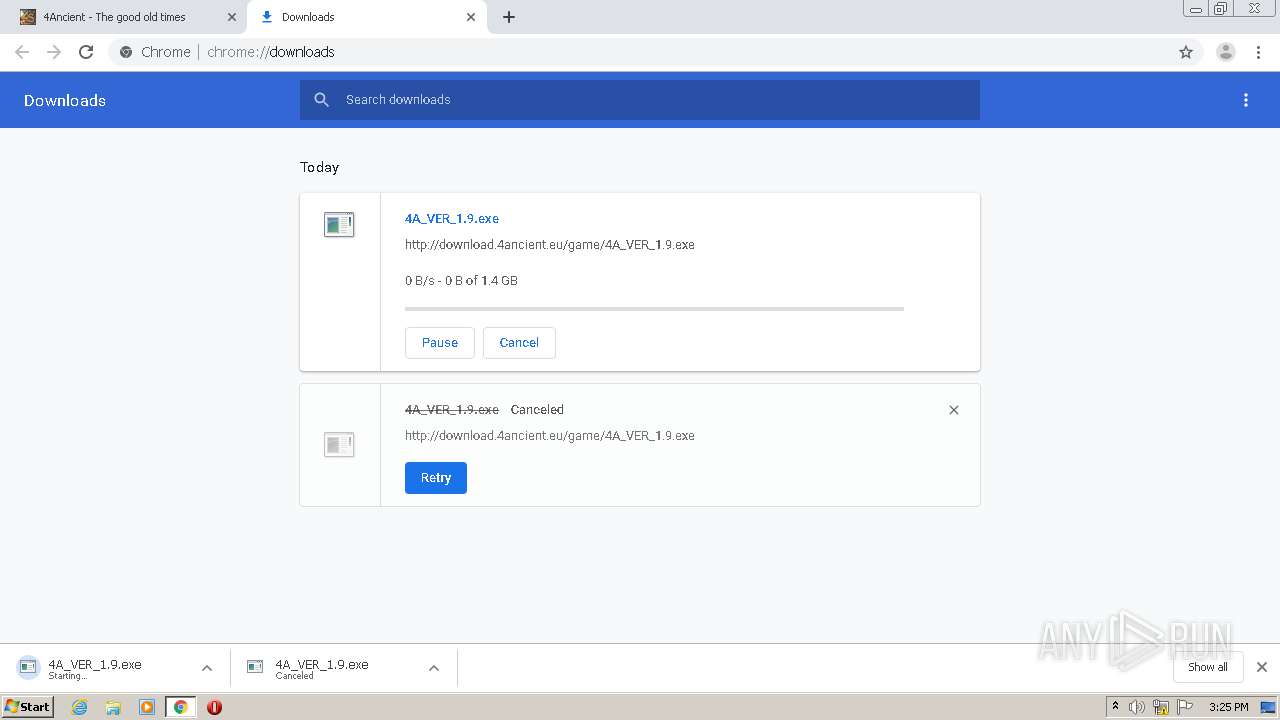Viewport: 1280px width, 720px height.
Task: Reload the downloads page
Action: coord(86,52)
